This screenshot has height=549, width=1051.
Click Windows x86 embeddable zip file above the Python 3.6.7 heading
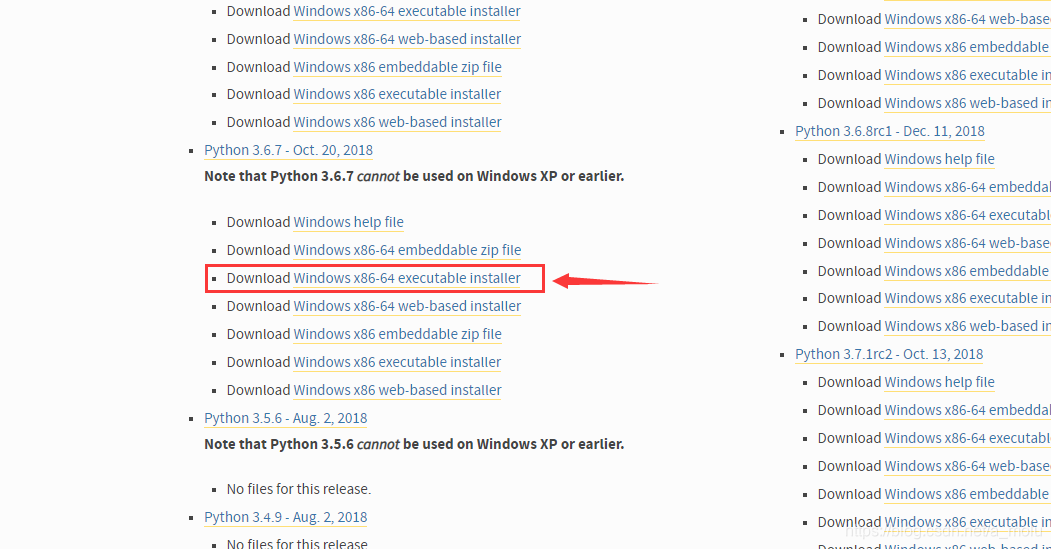(397, 67)
